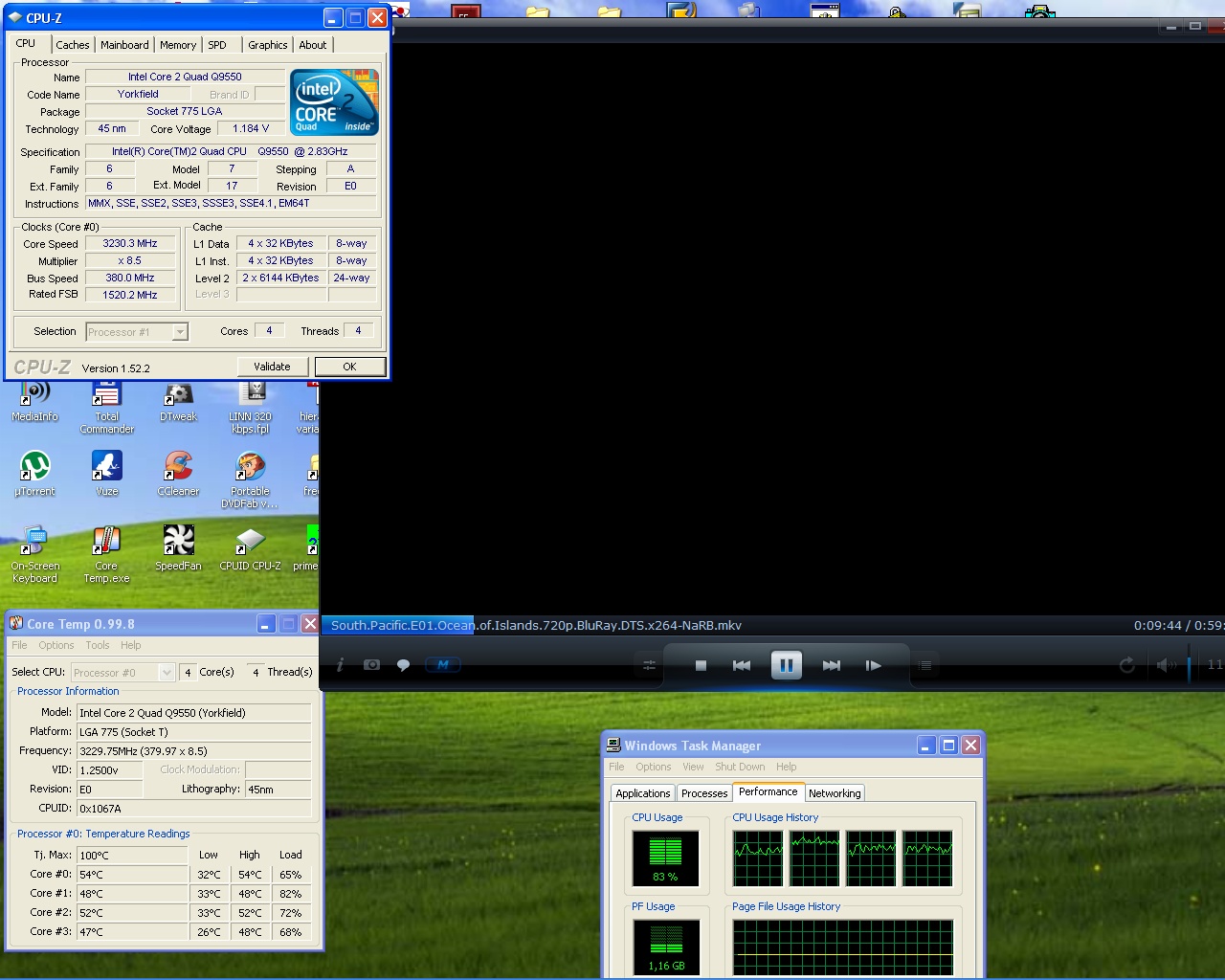The height and width of the screenshot is (980, 1225).
Task: Switch to Applications tab in Task Manager
Action: [x=643, y=793]
